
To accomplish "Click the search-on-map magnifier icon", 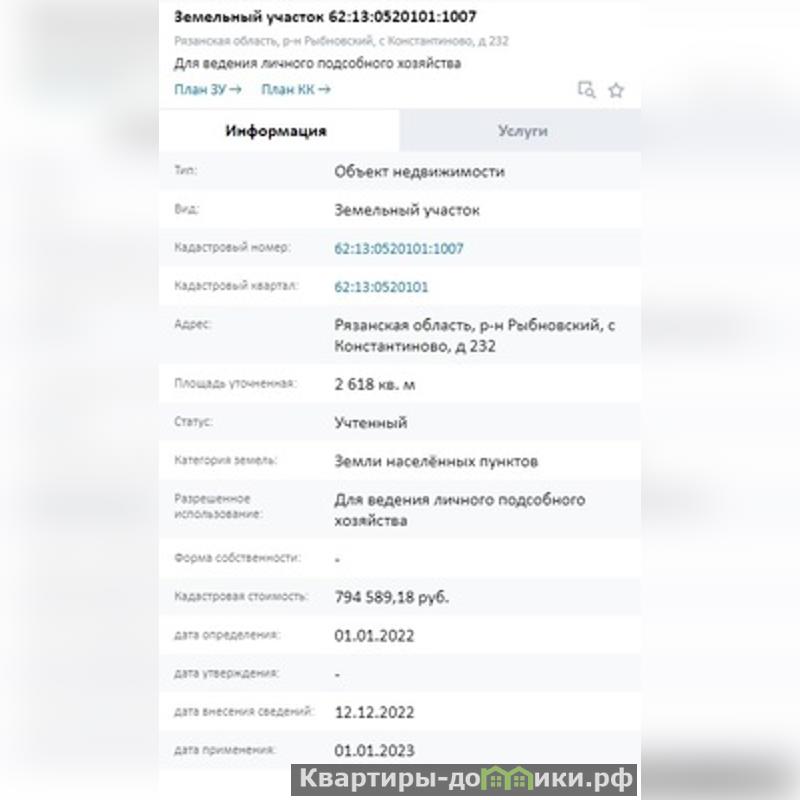I will pyautogui.click(x=587, y=90).
